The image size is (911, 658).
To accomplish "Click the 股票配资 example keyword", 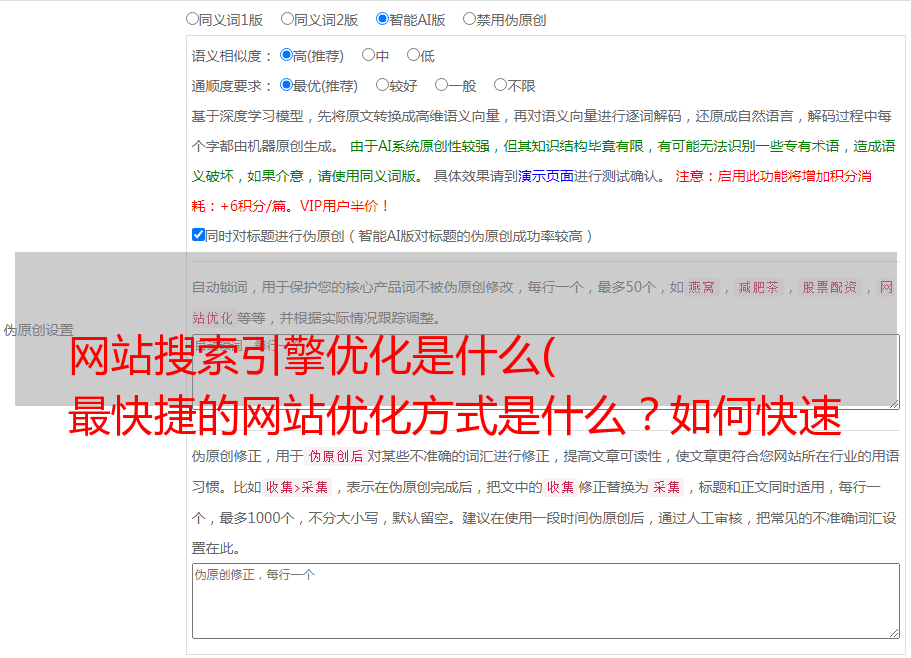I will click(x=830, y=287).
